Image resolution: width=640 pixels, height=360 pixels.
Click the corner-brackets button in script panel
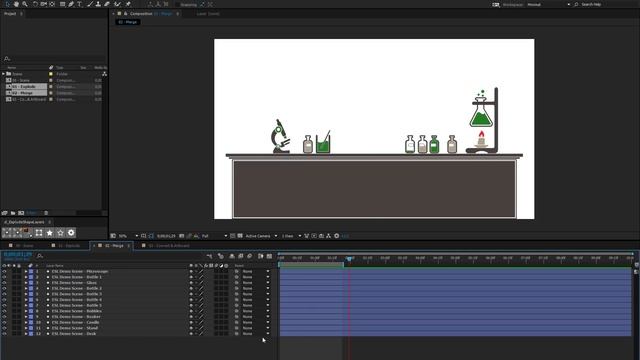click(x=39, y=233)
